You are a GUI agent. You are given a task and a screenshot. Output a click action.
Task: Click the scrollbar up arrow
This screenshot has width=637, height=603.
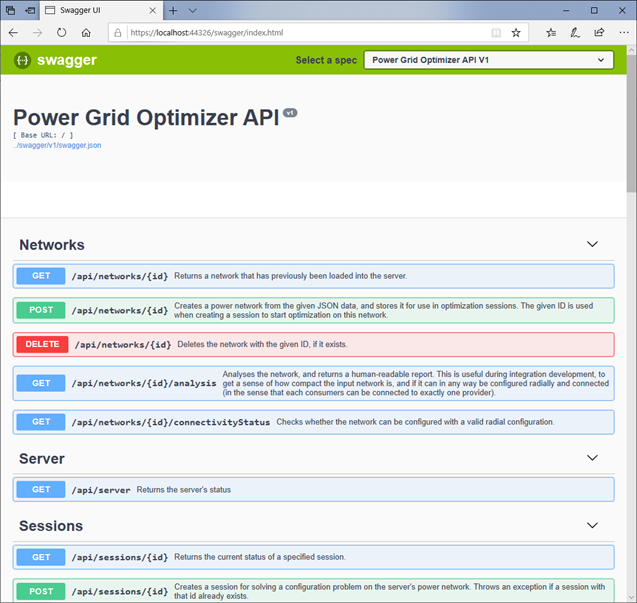point(632,50)
